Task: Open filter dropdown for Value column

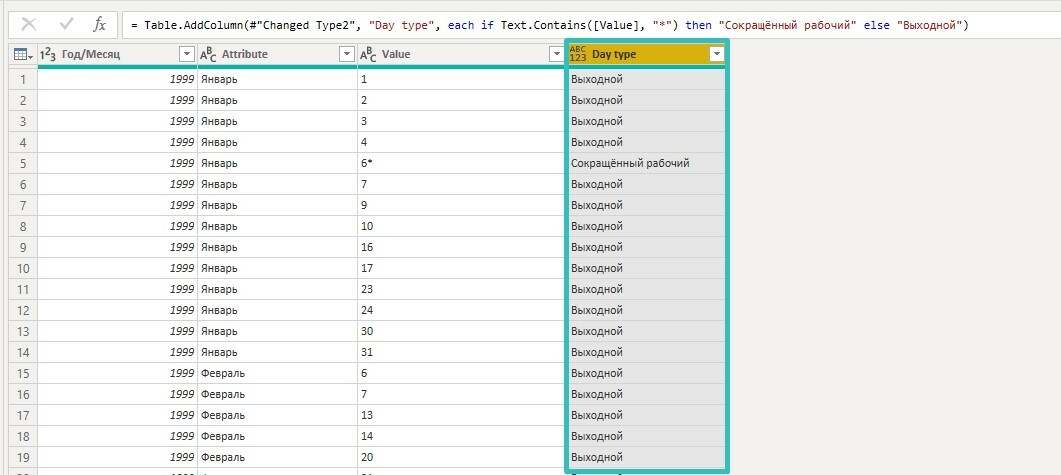Action: pyautogui.click(x=556, y=55)
